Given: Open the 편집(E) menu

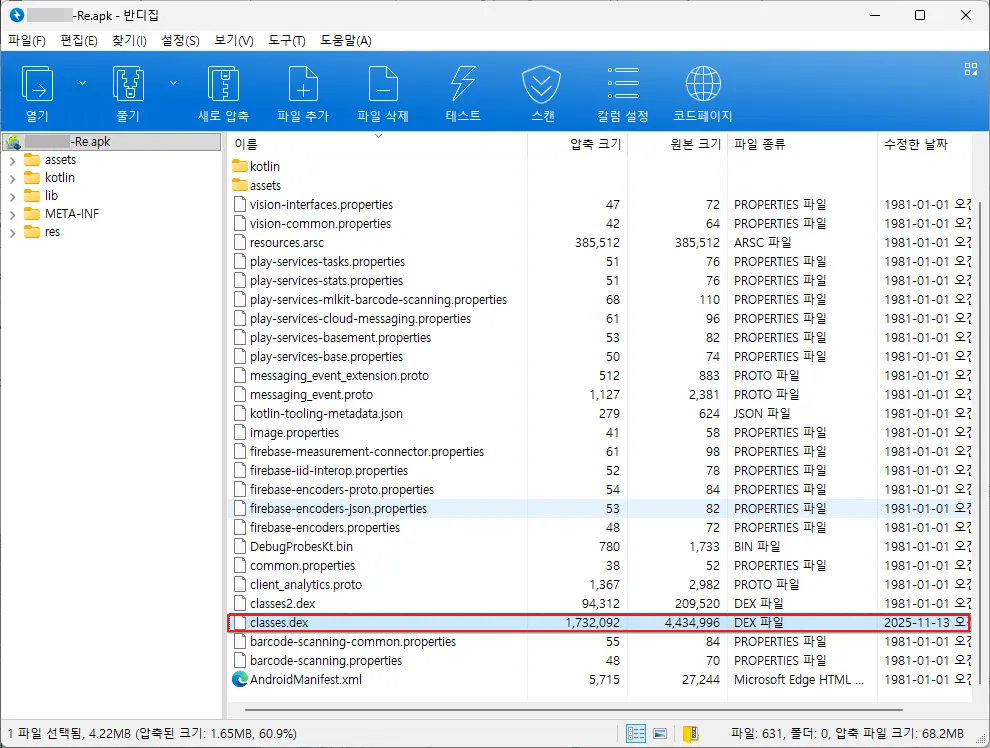Looking at the screenshot, I should pos(78,41).
